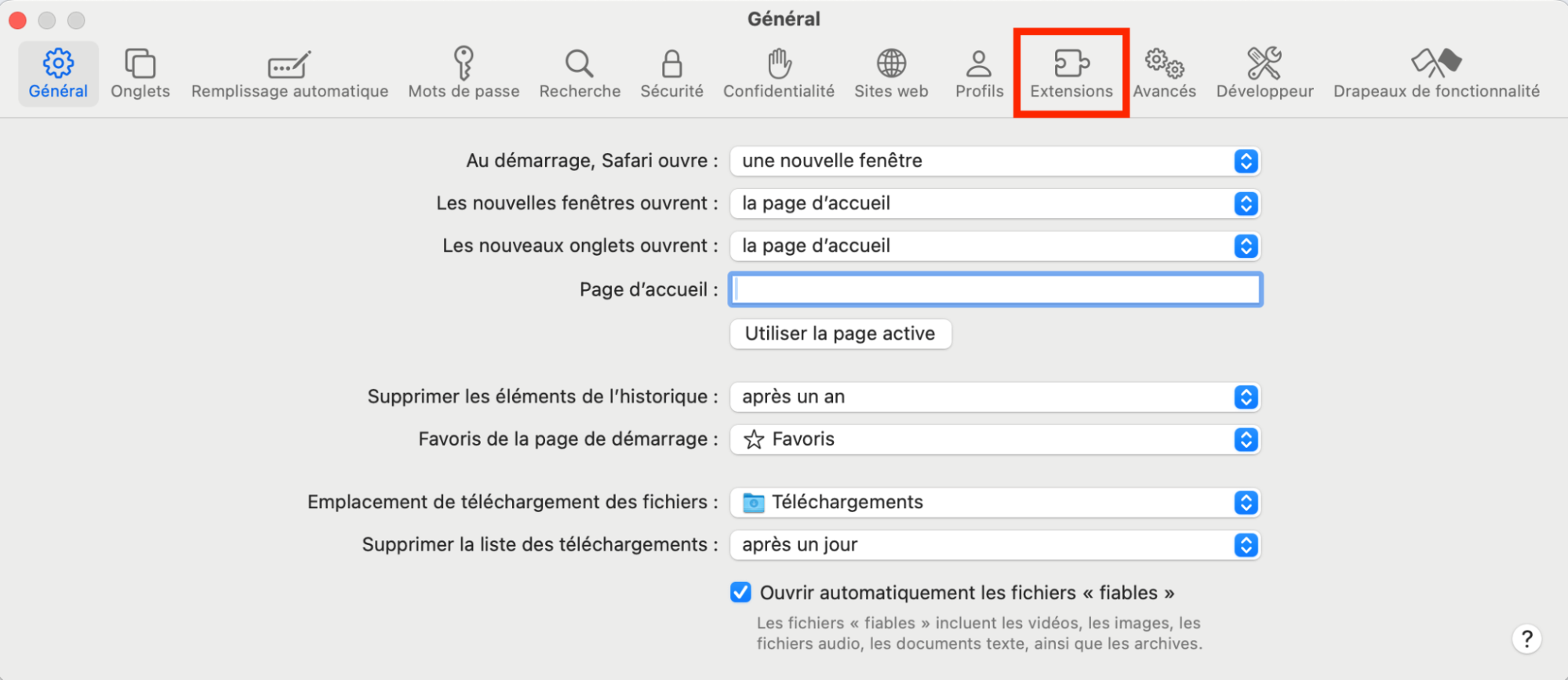Open Drapeaux de fonctionnalité tab
Screen dimensions: 1568x680
[x=1436, y=74]
